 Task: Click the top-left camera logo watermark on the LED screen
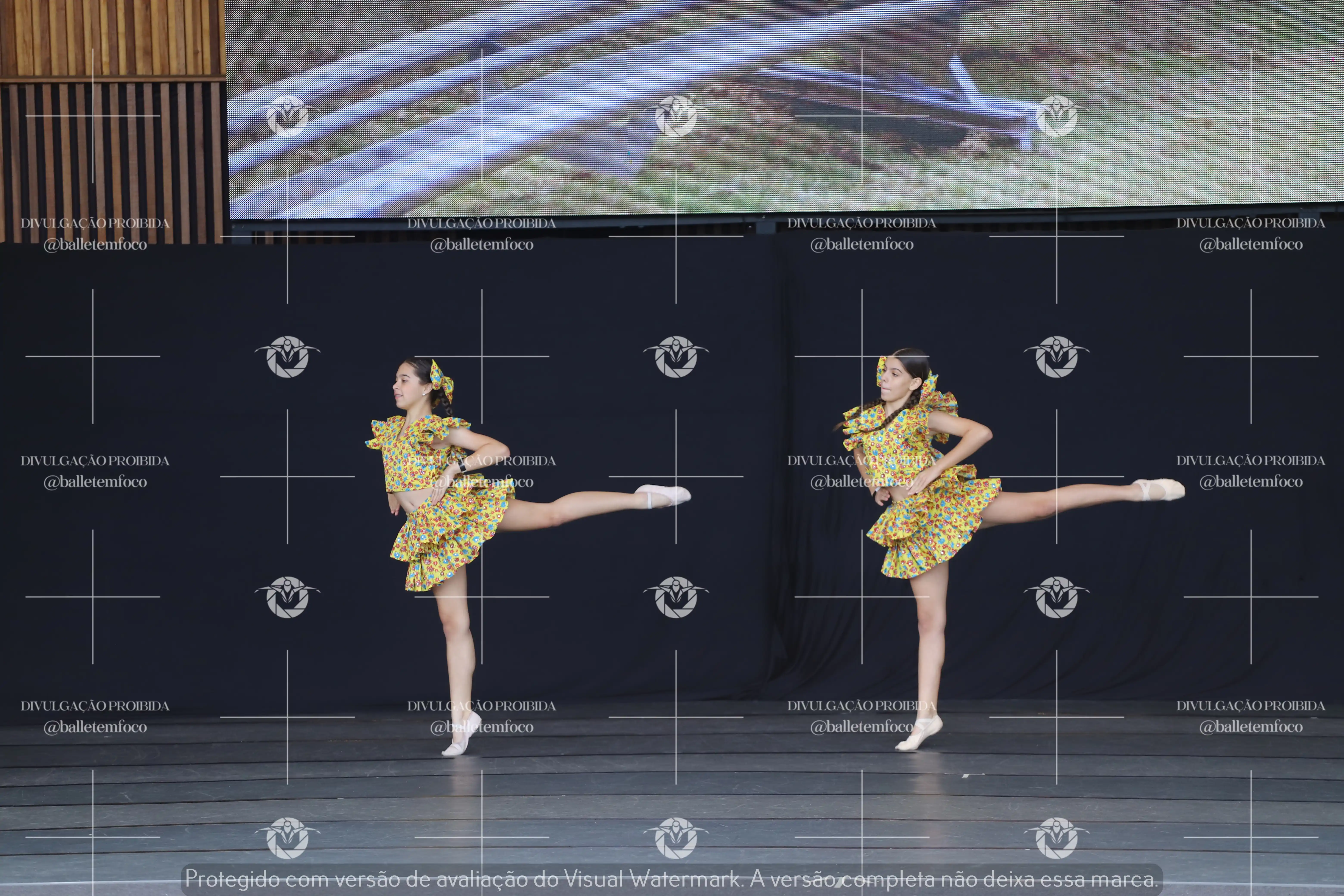[287, 116]
